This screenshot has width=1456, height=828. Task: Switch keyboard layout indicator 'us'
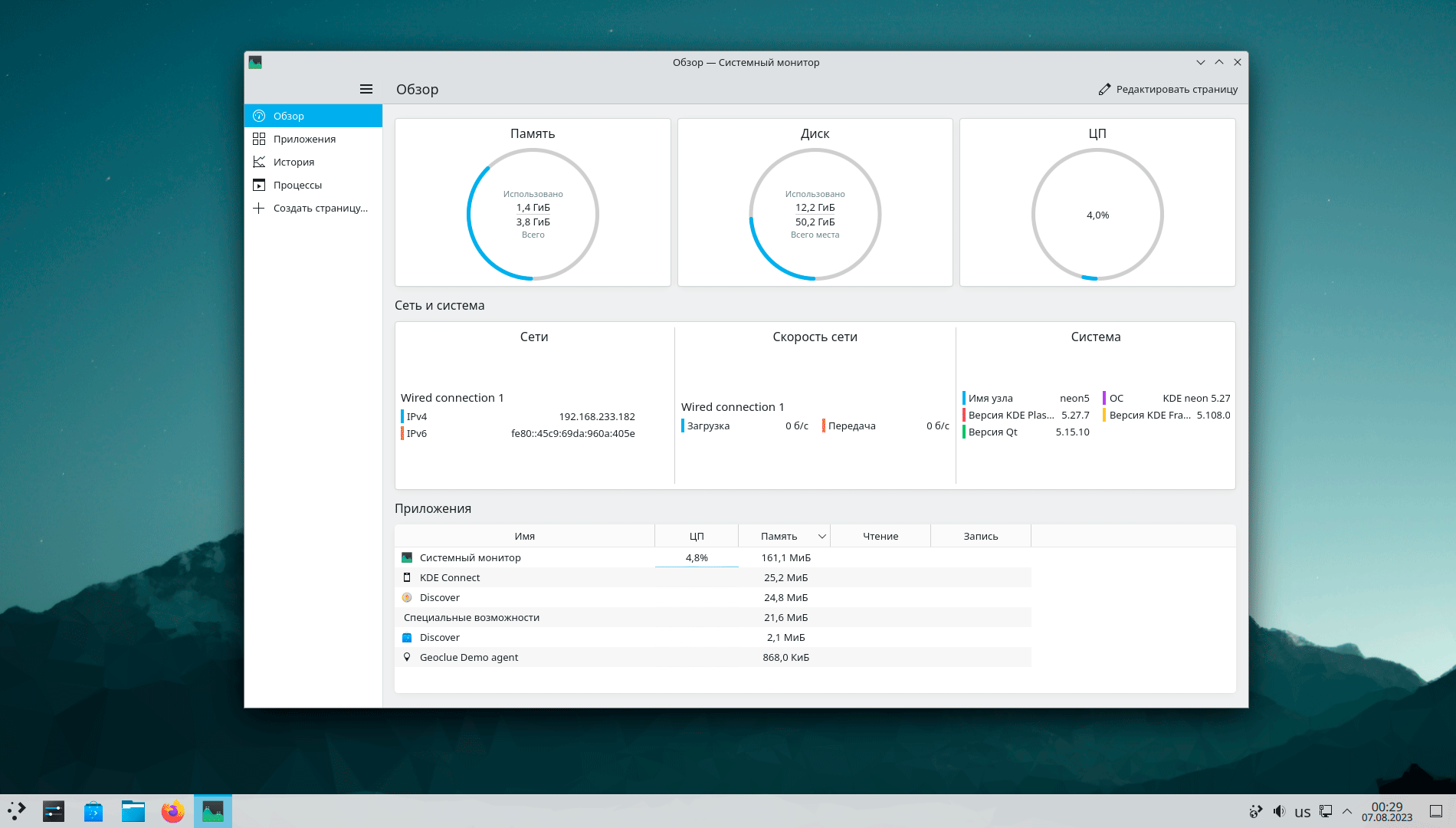[x=1302, y=812]
